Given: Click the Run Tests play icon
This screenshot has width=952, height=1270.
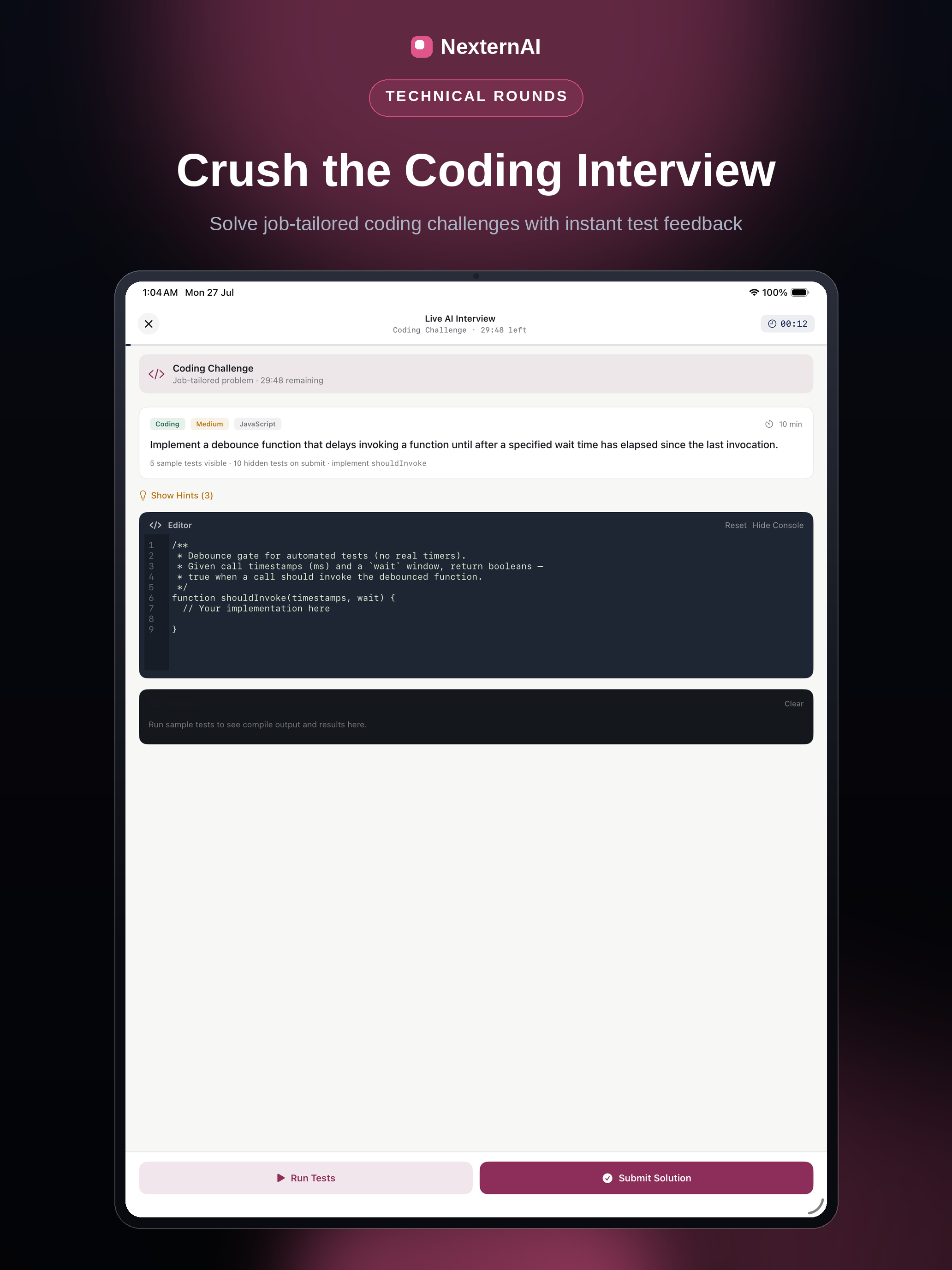Looking at the screenshot, I should pyautogui.click(x=280, y=1178).
